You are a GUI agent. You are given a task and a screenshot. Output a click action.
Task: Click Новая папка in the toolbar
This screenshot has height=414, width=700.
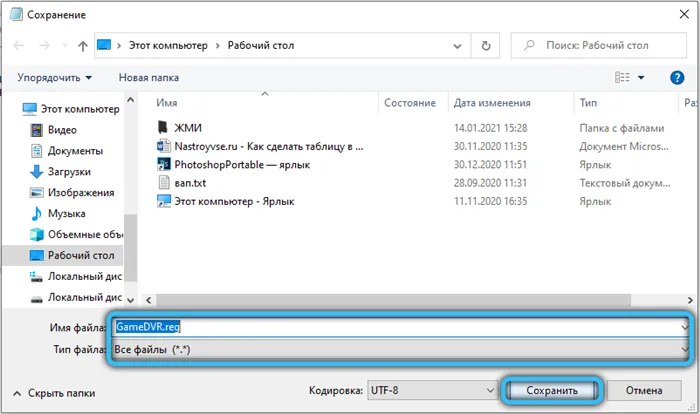[x=148, y=77]
